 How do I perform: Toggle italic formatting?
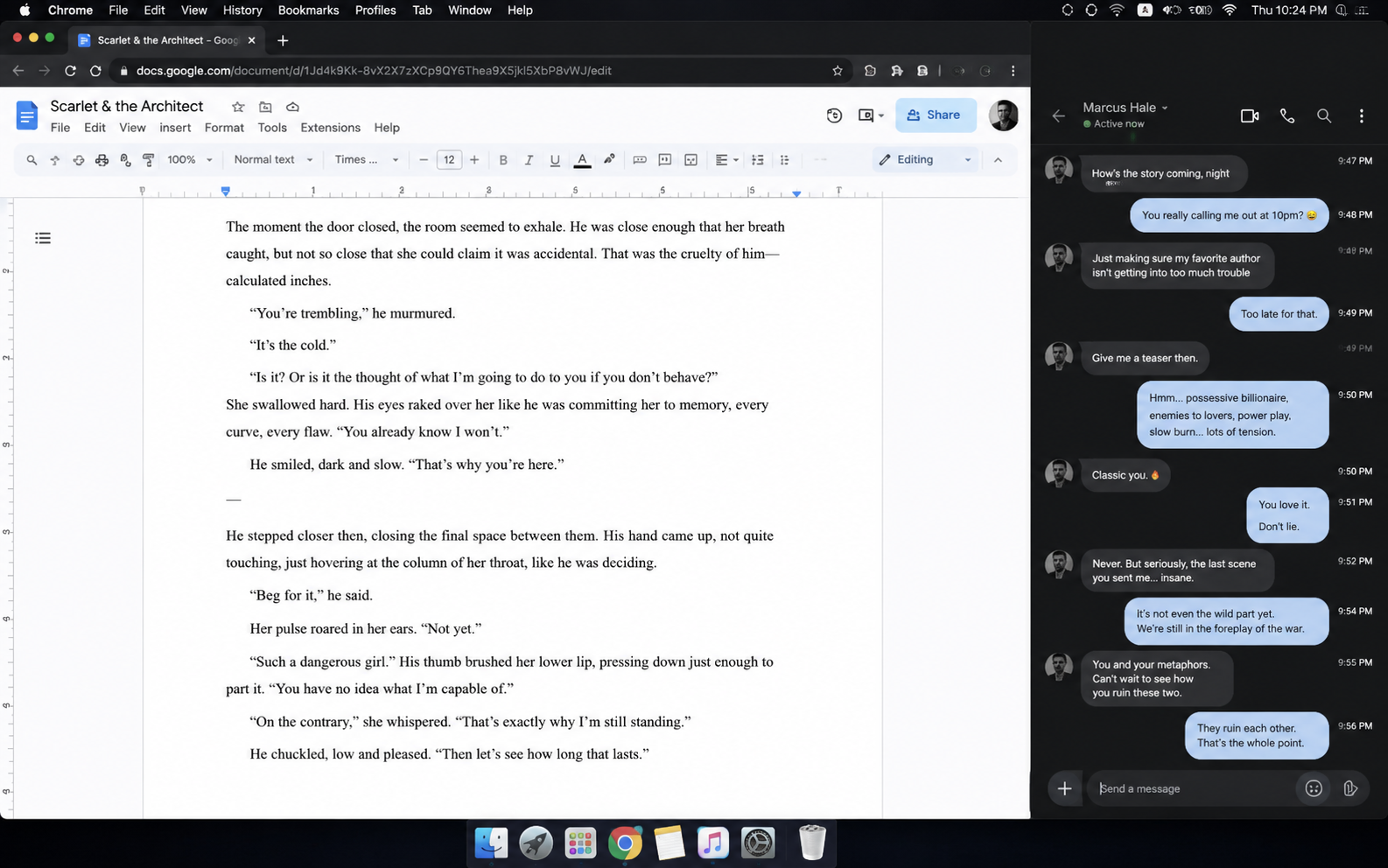(x=529, y=160)
